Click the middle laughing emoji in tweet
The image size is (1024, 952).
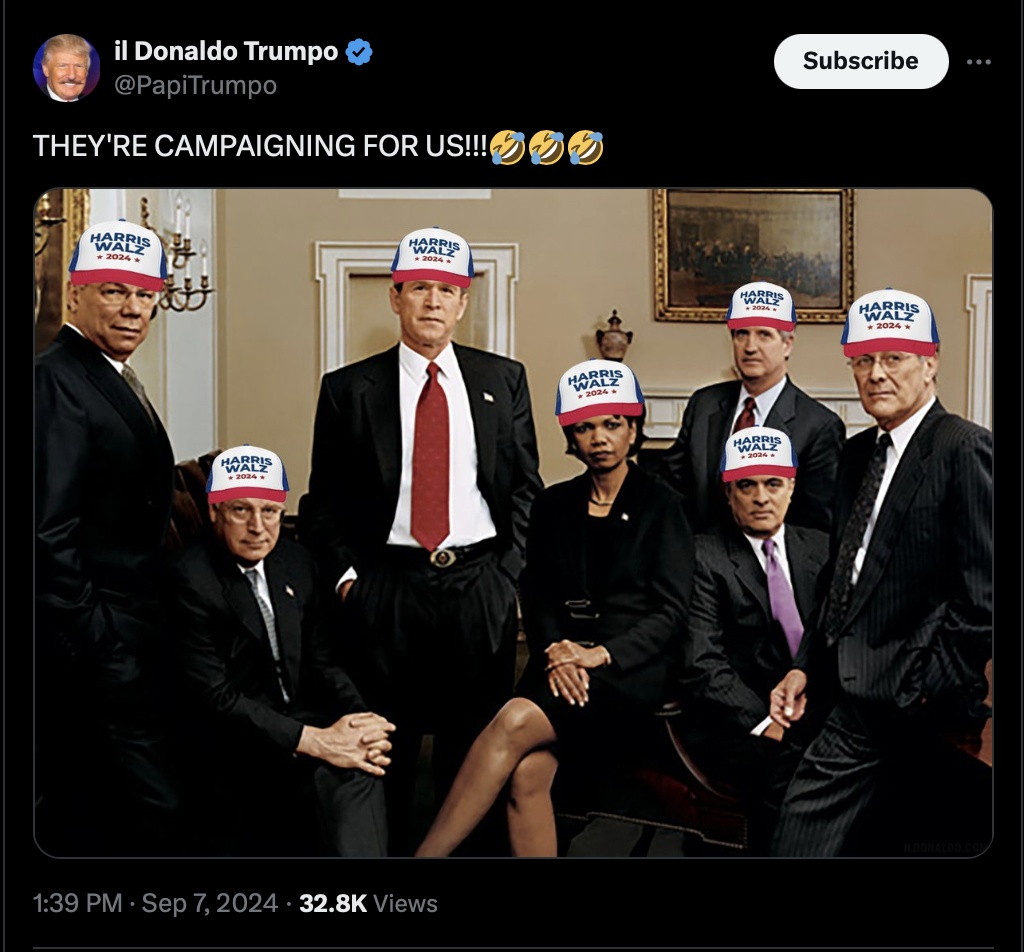(546, 146)
